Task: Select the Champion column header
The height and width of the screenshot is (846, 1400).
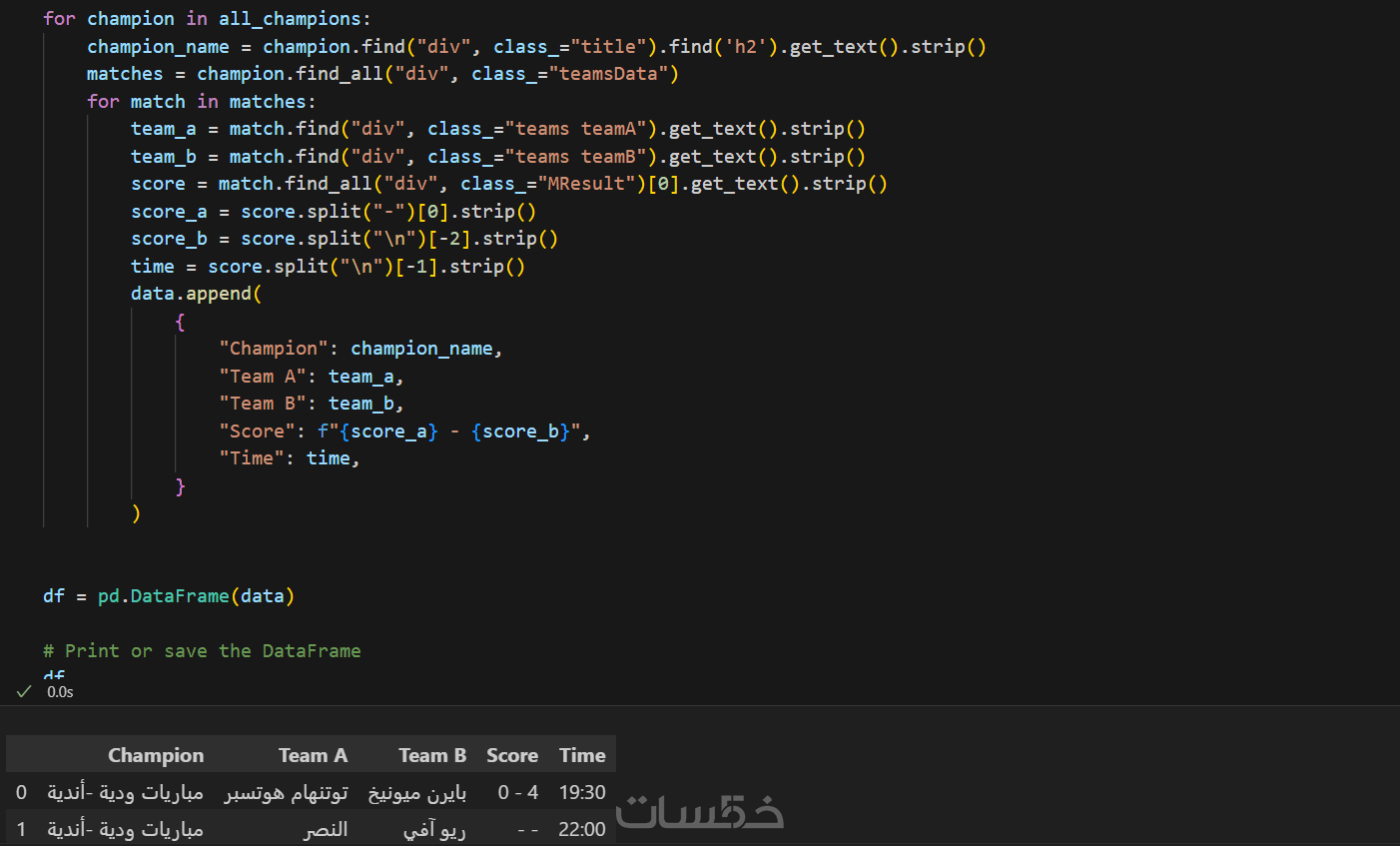Action: tap(155, 755)
